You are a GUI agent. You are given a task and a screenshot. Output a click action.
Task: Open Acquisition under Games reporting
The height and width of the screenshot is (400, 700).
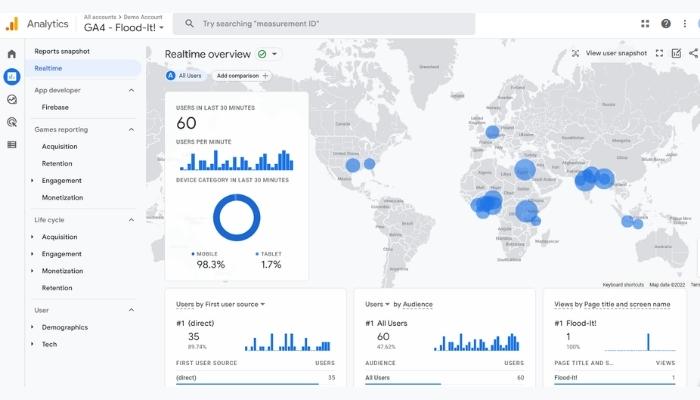59,146
